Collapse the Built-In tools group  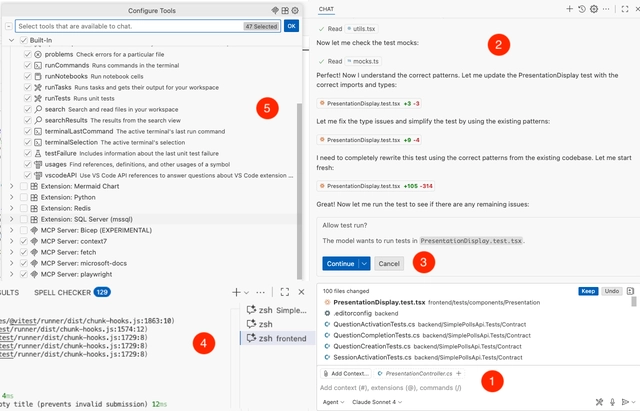(x=11, y=40)
